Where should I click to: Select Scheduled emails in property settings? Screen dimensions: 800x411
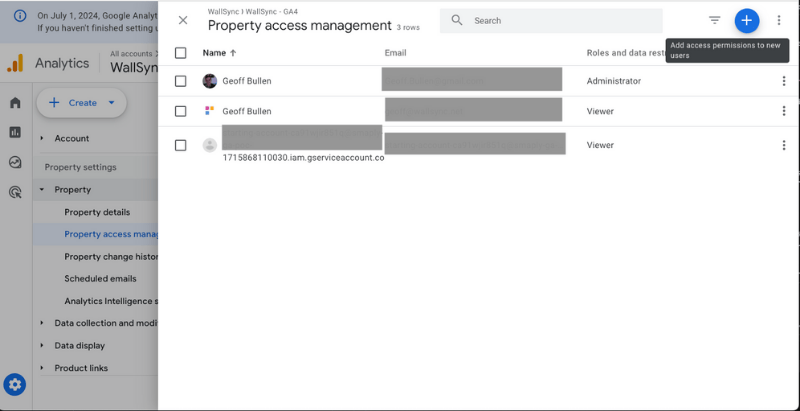pyautogui.click(x=100, y=279)
